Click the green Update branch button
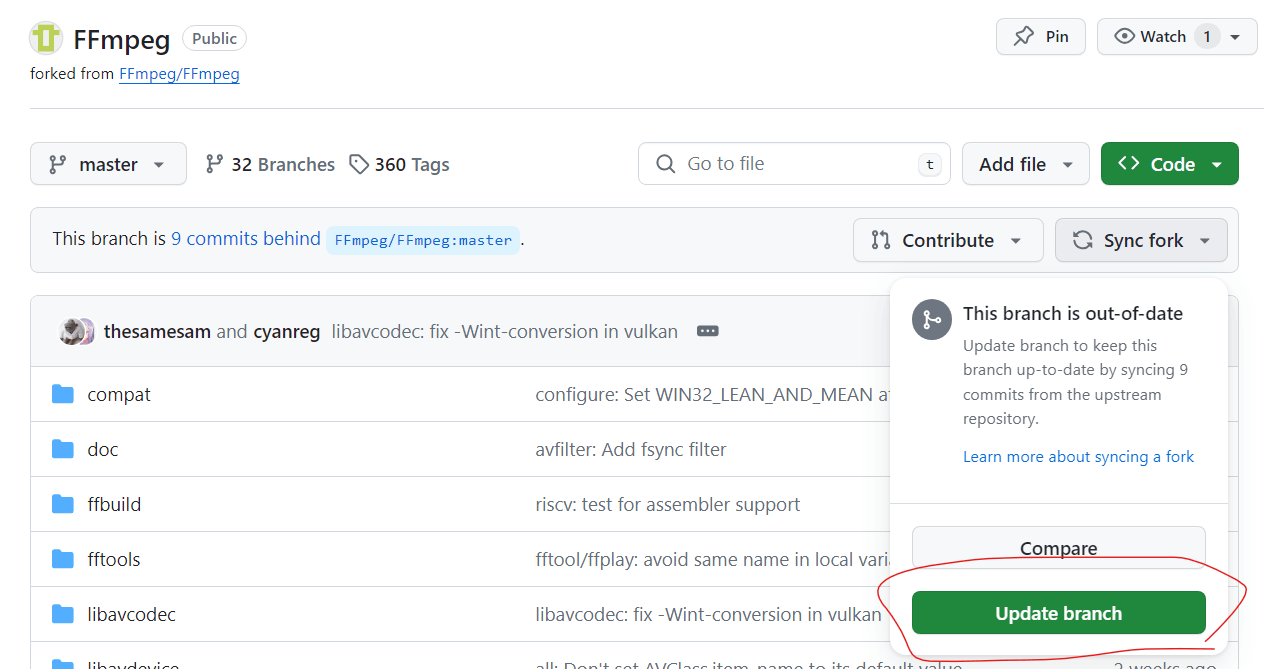1264x669 pixels. [x=1059, y=613]
